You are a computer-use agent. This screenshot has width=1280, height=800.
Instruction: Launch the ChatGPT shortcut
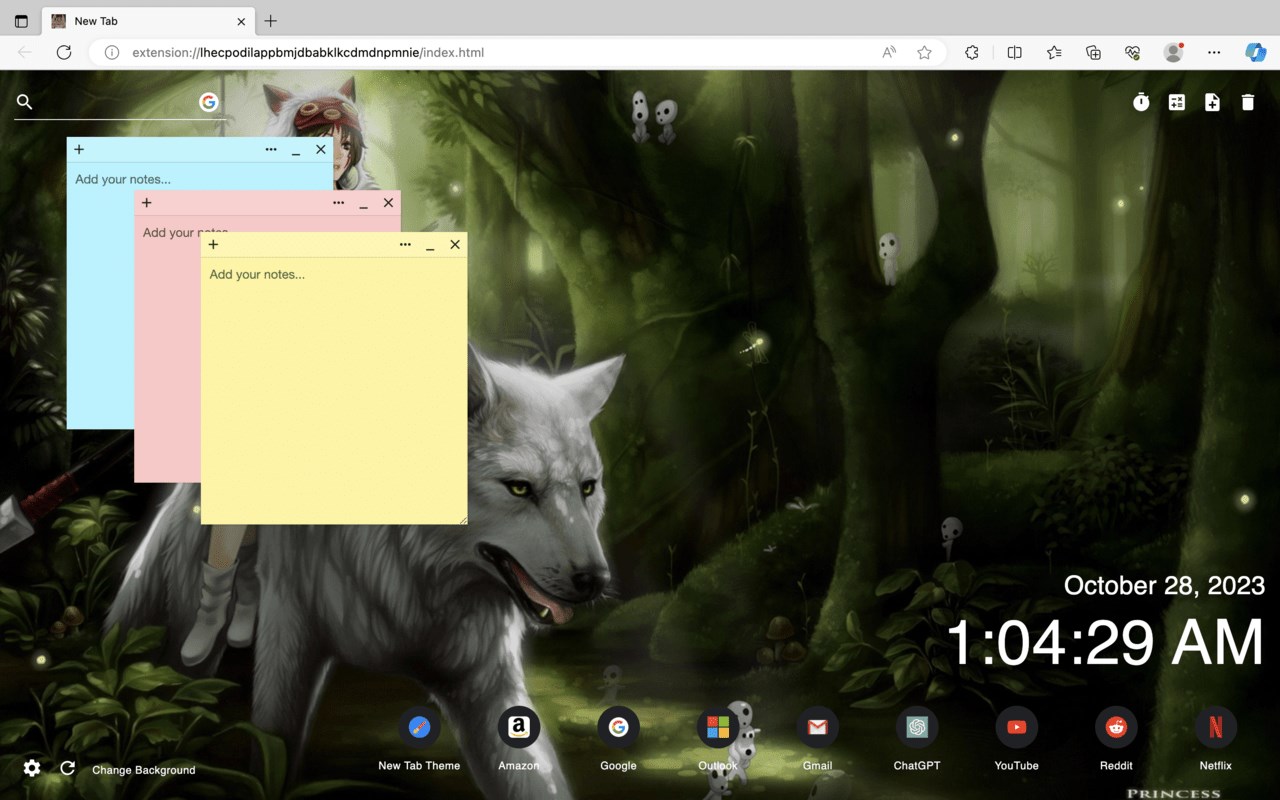point(917,740)
